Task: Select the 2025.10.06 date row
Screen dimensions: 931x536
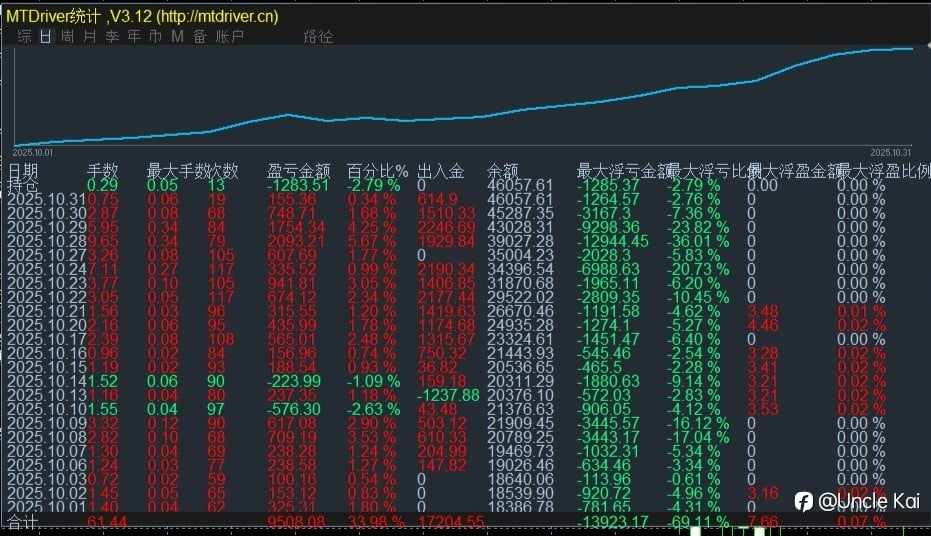Action: point(47,465)
